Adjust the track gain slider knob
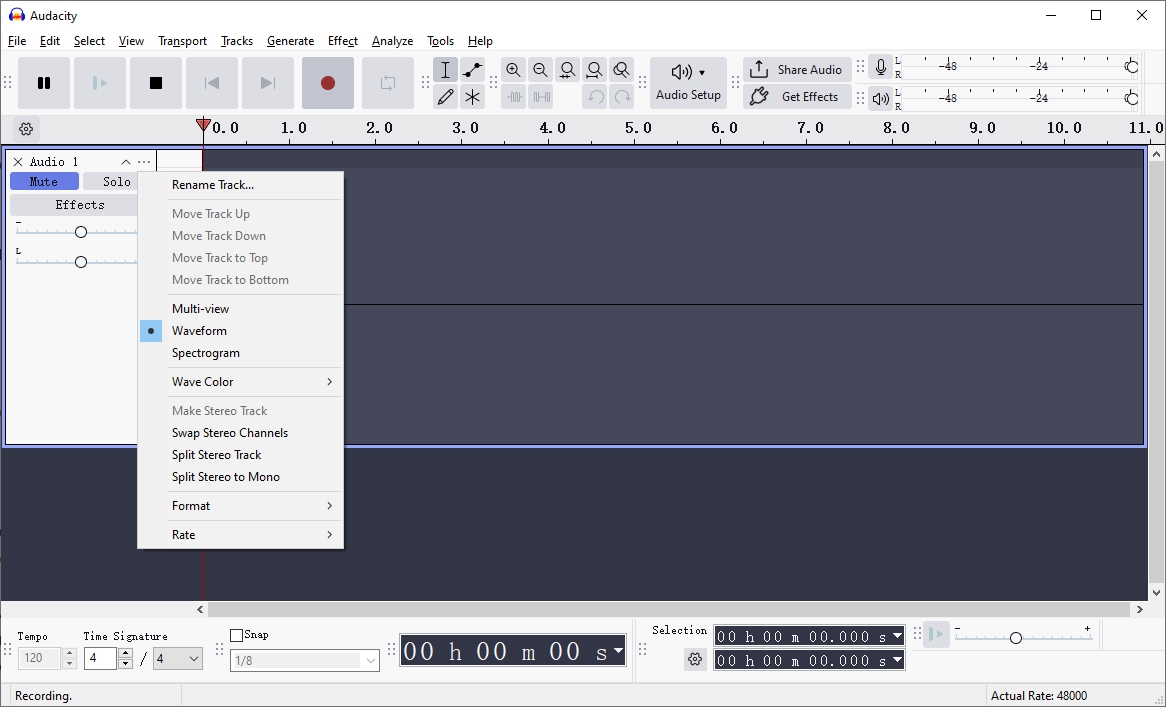Screen dimensions: 1166x707 [x=81, y=232]
